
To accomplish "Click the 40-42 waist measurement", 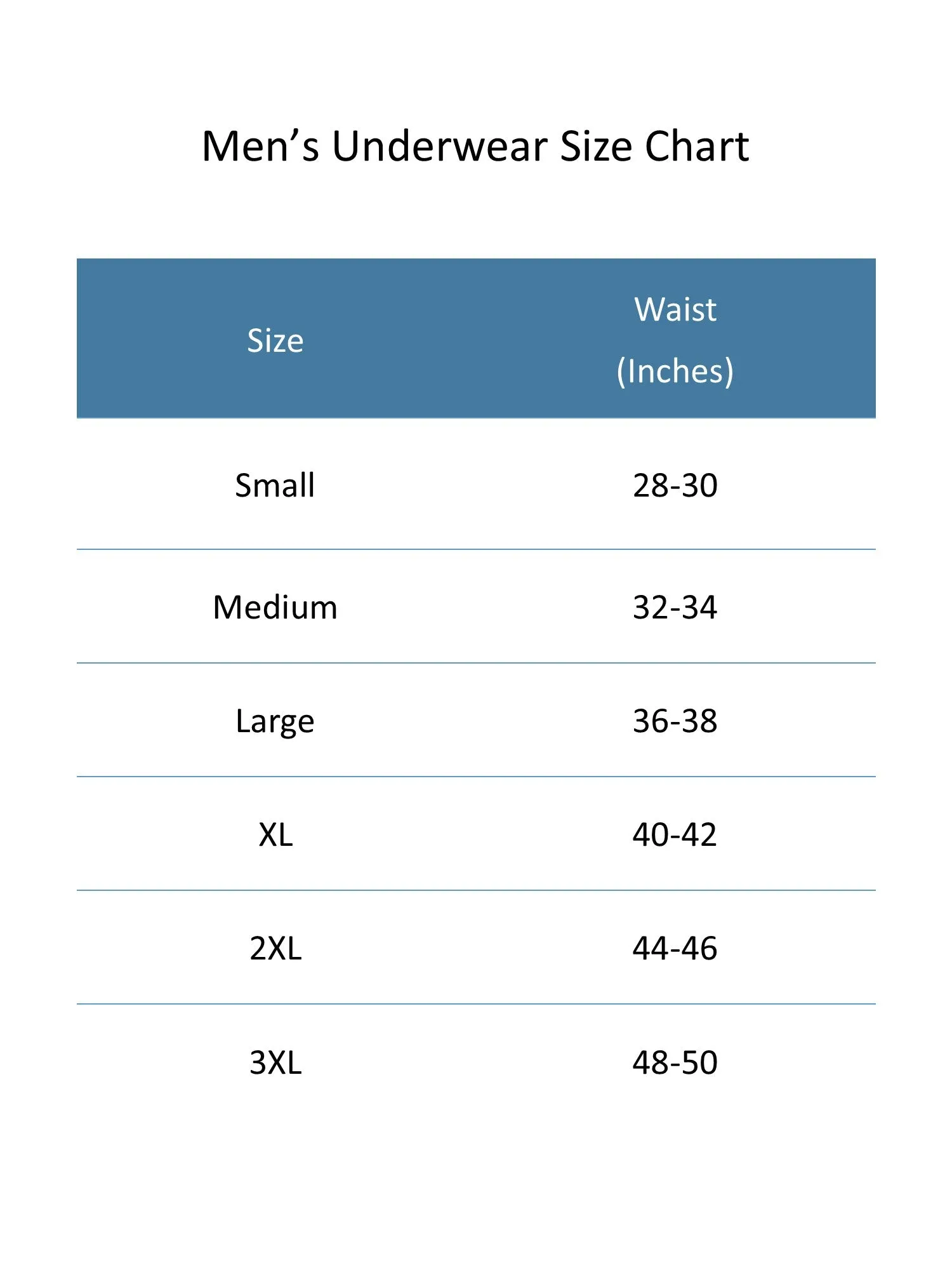I will [x=675, y=834].
